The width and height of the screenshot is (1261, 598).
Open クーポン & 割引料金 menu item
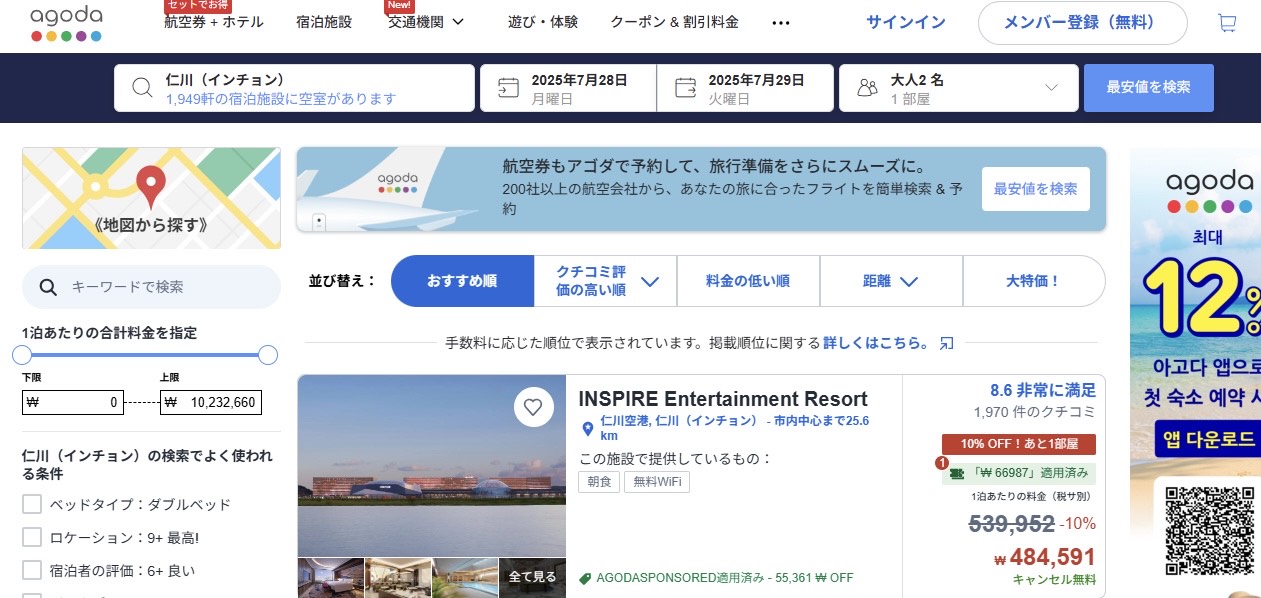(x=674, y=22)
